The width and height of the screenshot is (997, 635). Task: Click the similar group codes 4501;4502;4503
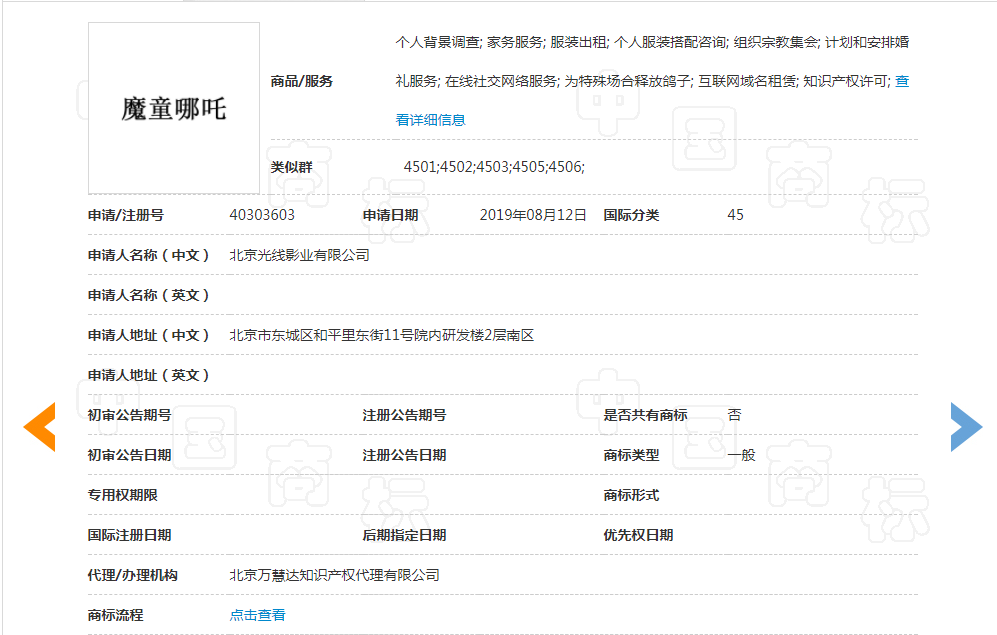[x=493, y=167]
